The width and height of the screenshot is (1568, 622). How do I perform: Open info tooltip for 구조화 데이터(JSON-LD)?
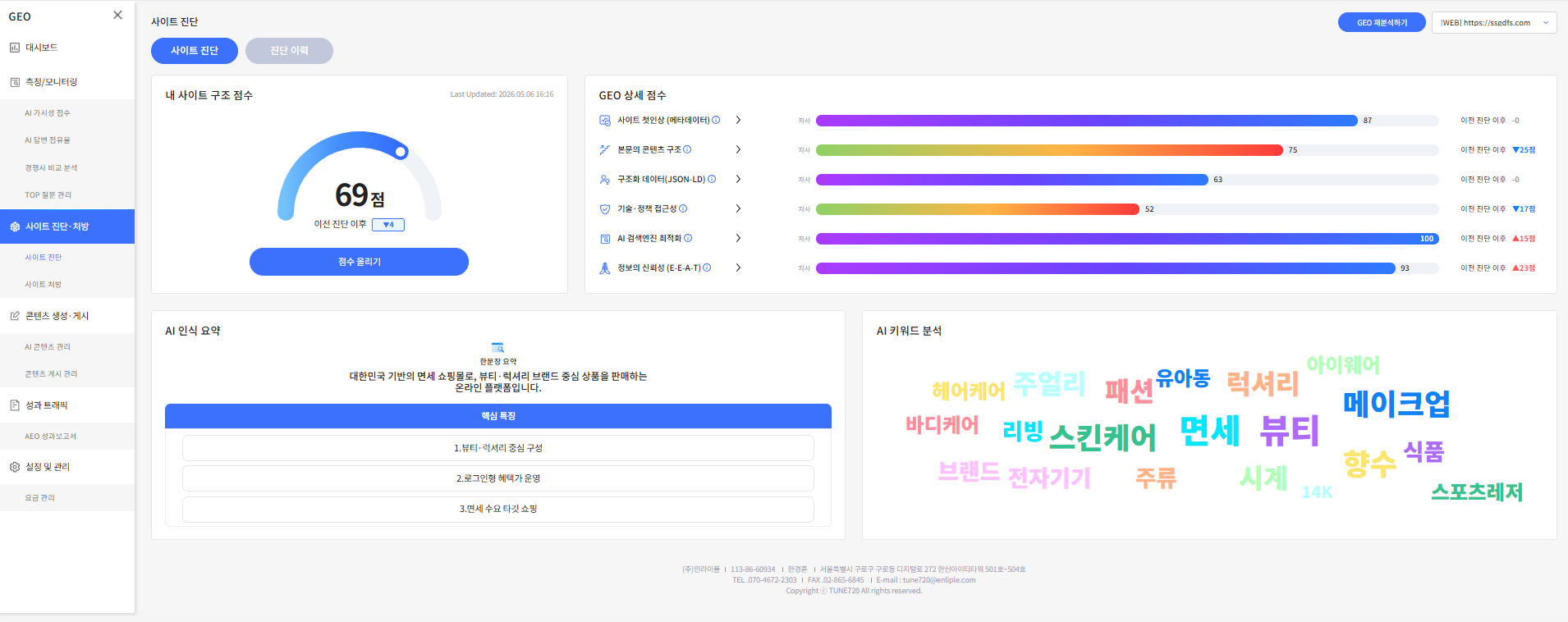click(x=712, y=179)
